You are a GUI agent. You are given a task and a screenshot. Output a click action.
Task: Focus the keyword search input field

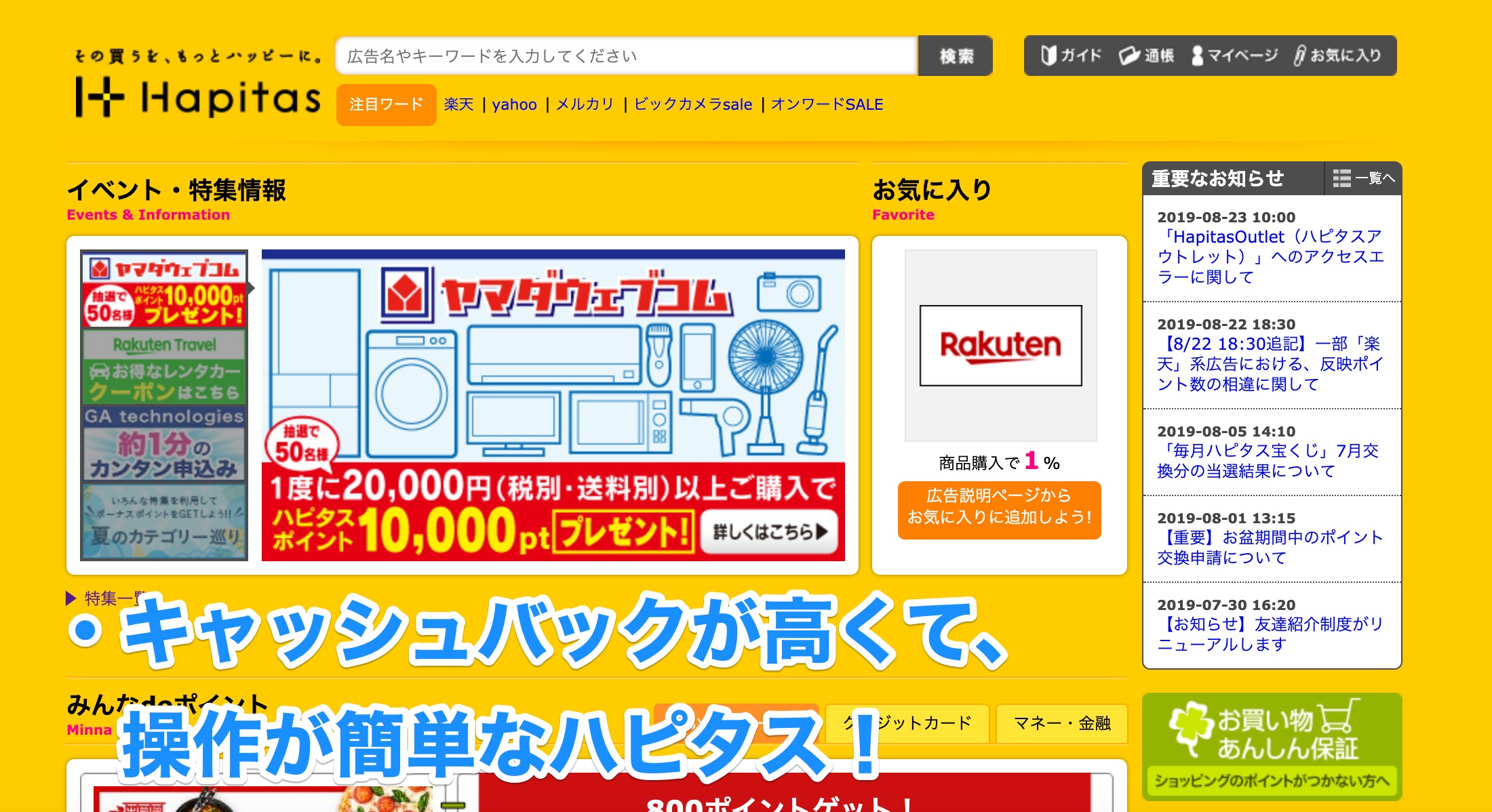pos(627,56)
